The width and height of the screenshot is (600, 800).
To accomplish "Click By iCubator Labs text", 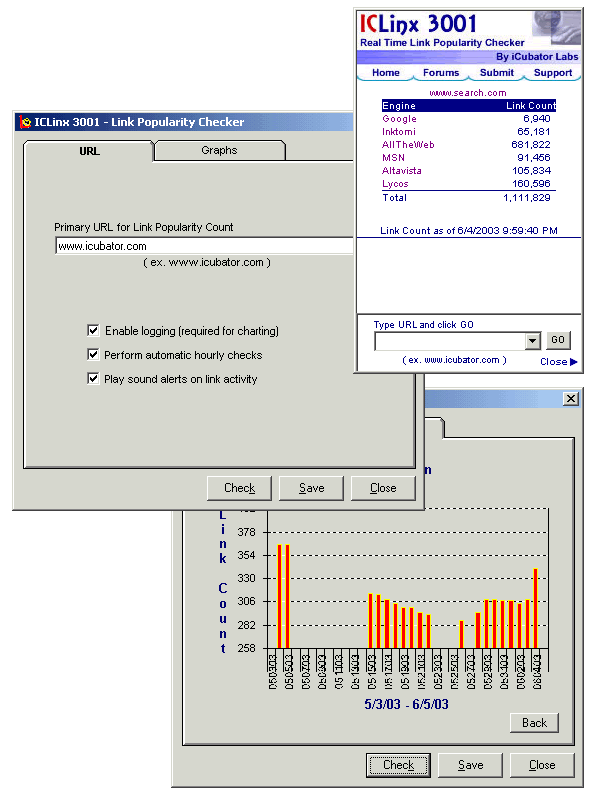I will coord(537,57).
